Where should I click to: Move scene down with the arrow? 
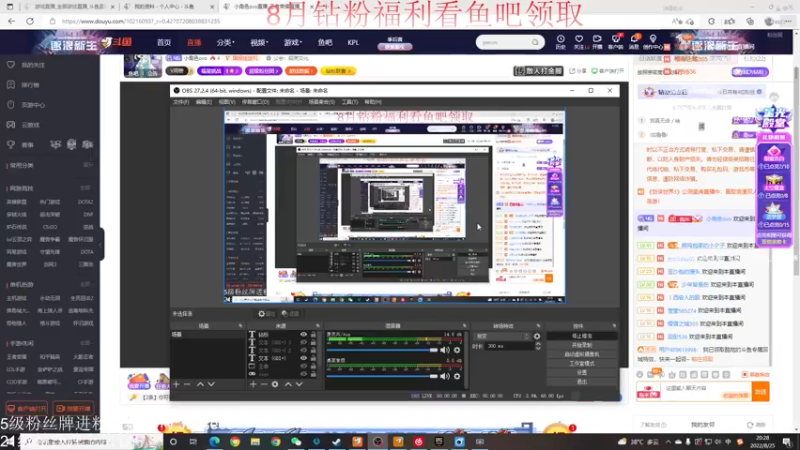coord(211,384)
